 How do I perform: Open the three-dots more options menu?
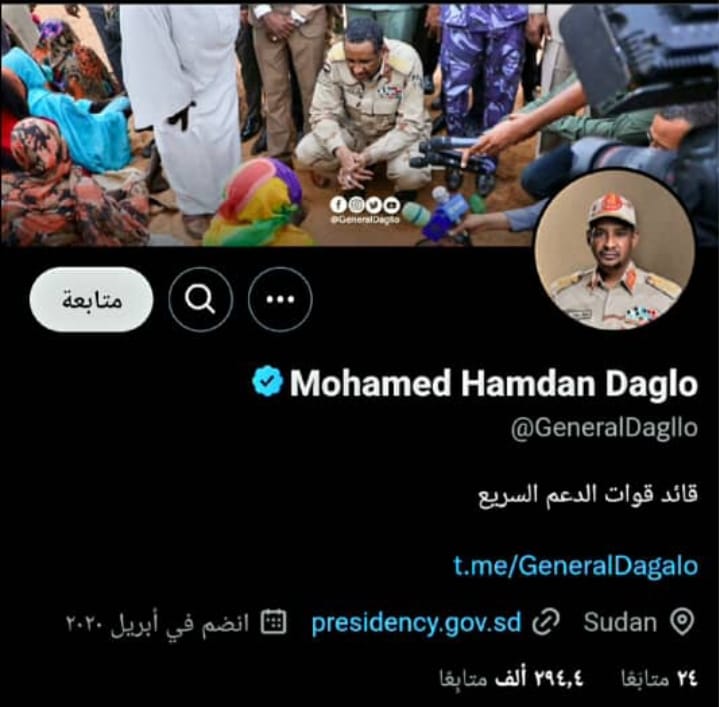click(280, 299)
